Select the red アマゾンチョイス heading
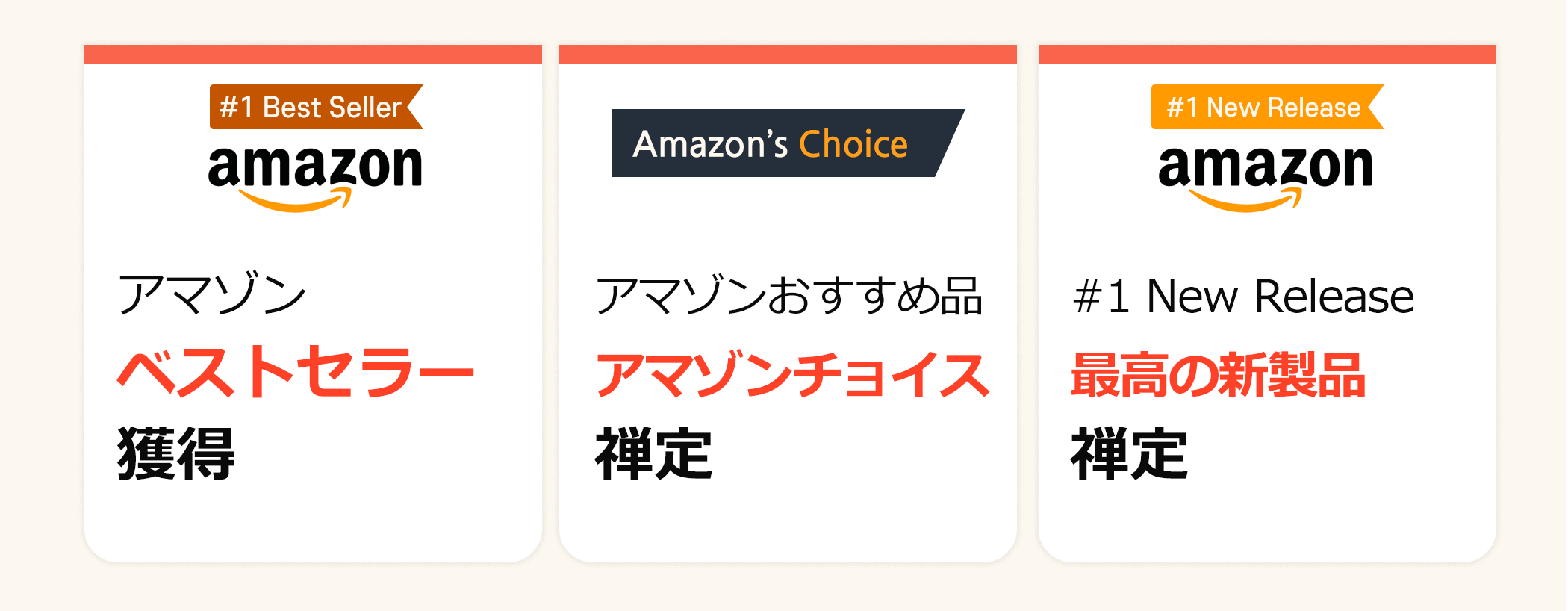Viewport: 1568px width, 611px height. (x=791, y=375)
